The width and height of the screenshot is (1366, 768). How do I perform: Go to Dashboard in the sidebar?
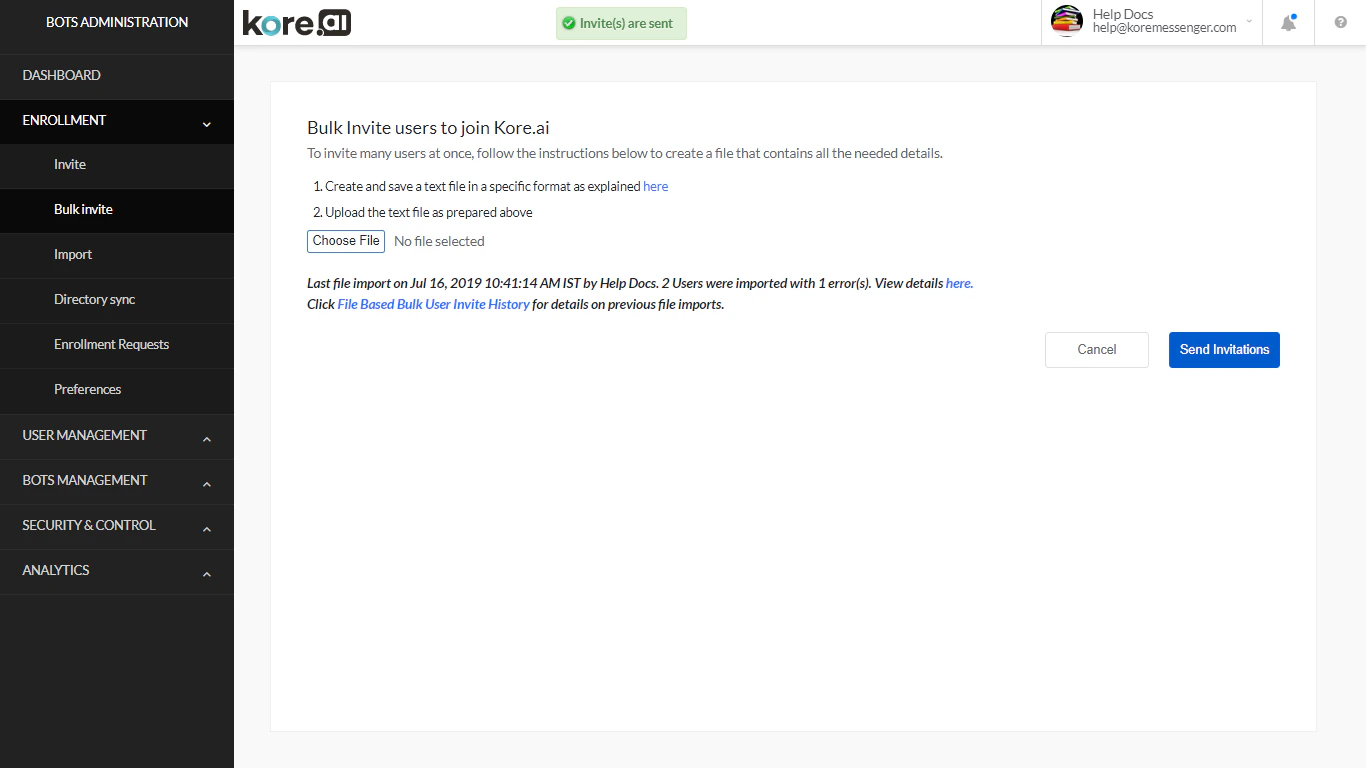tap(117, 75)
